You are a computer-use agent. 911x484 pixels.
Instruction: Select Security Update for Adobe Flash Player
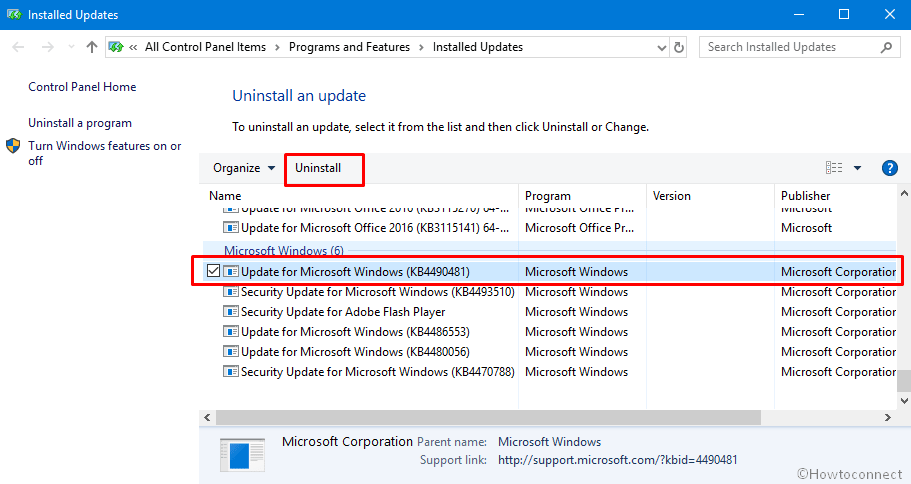(343, 312)
